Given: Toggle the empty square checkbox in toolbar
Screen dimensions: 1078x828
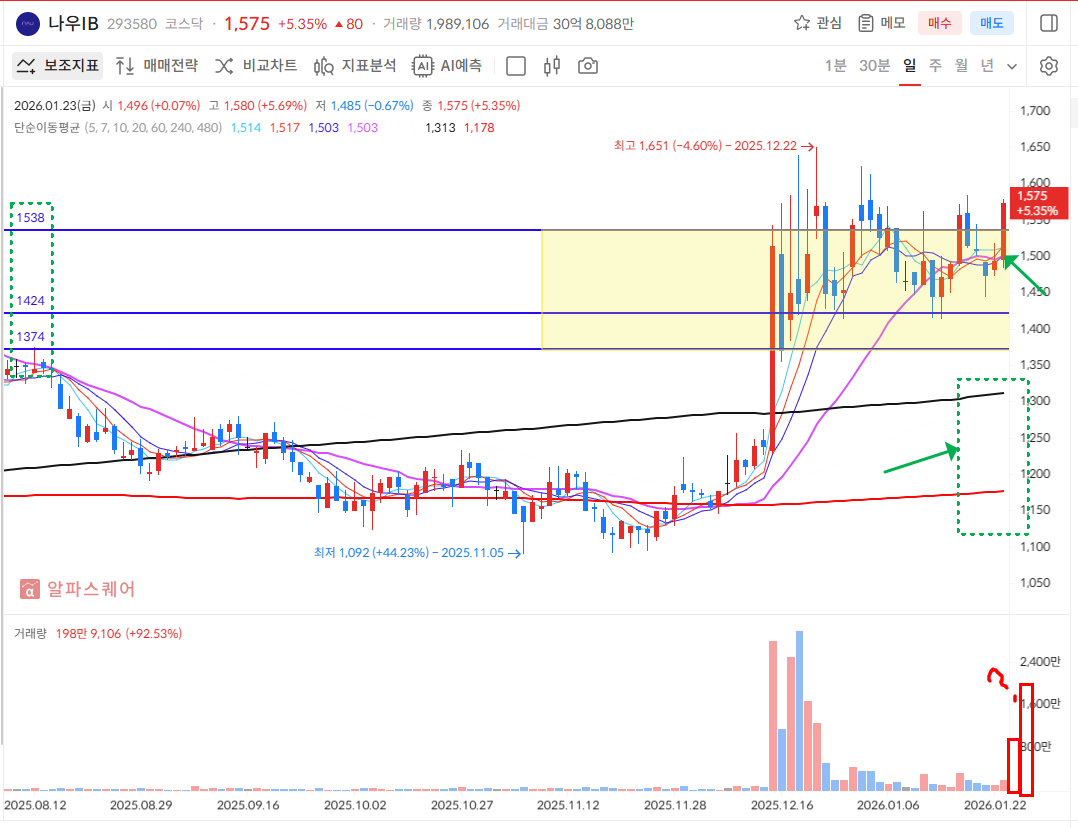Looking at the screenshot, I should click(516, 66).
